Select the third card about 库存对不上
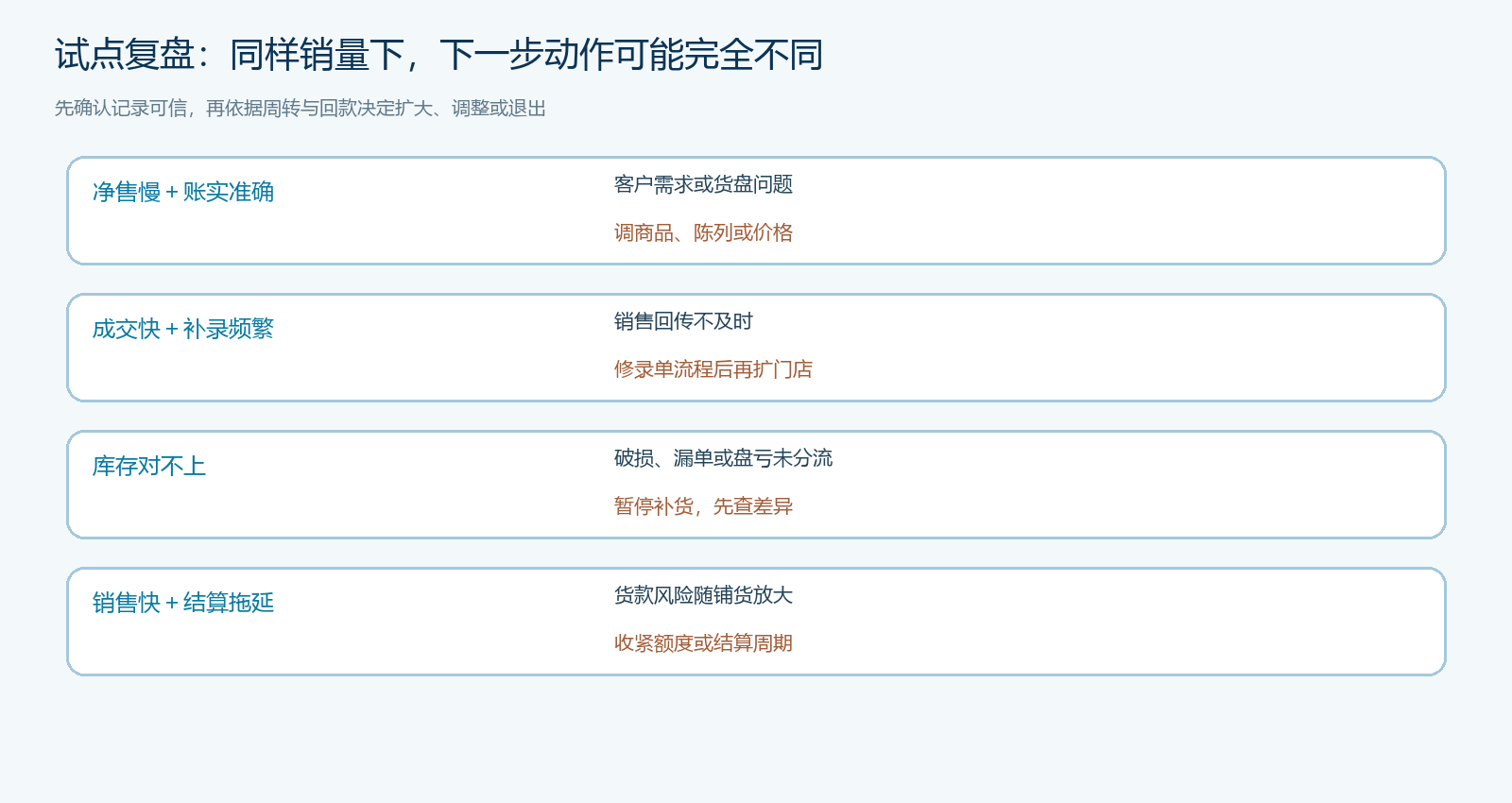 coord(756,485)
